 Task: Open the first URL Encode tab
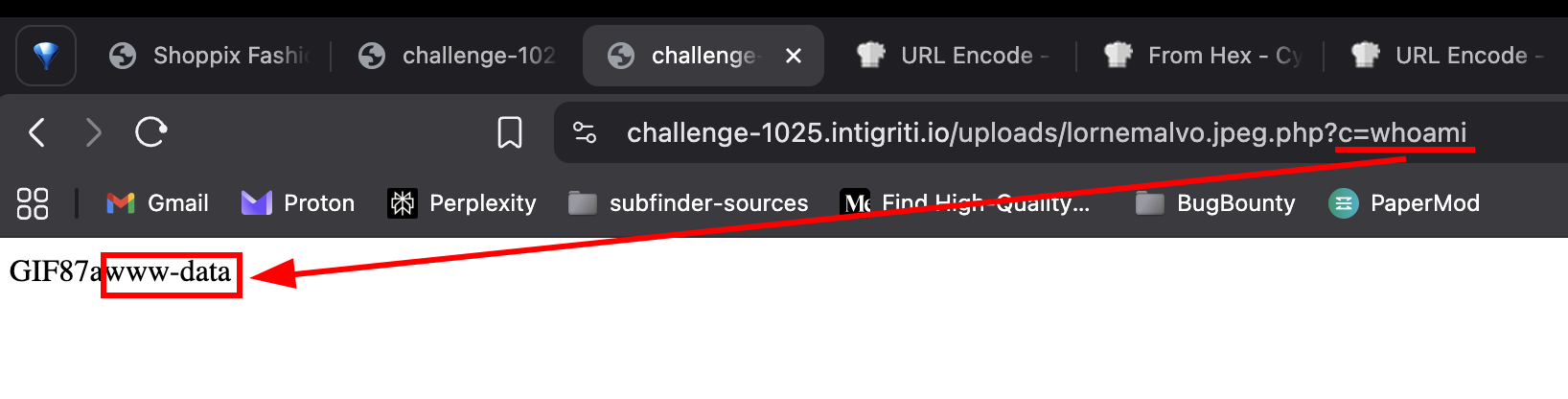[953, 56]
